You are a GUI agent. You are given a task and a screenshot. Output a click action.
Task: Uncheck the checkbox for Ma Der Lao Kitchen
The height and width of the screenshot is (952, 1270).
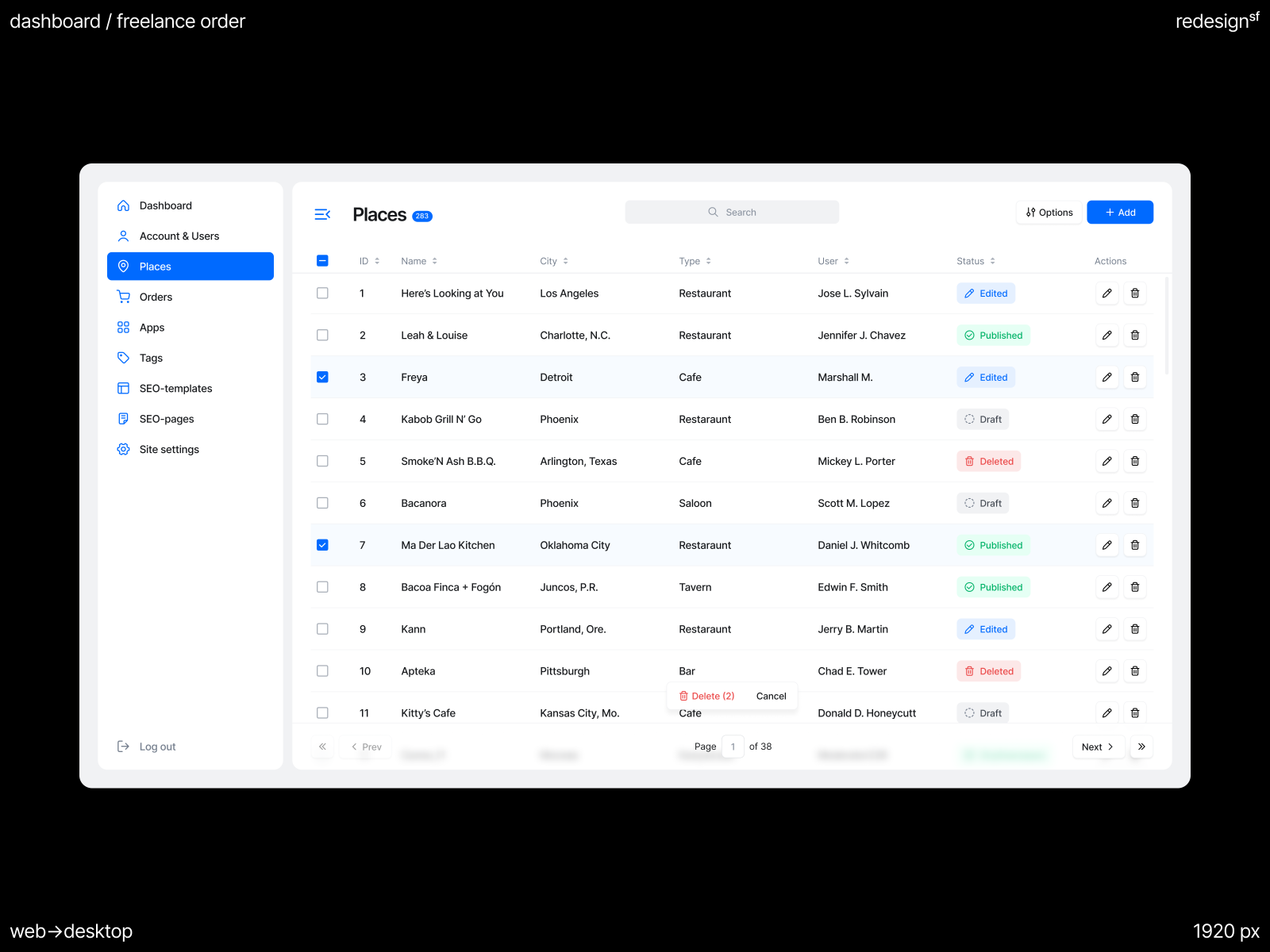click(322, 545)
